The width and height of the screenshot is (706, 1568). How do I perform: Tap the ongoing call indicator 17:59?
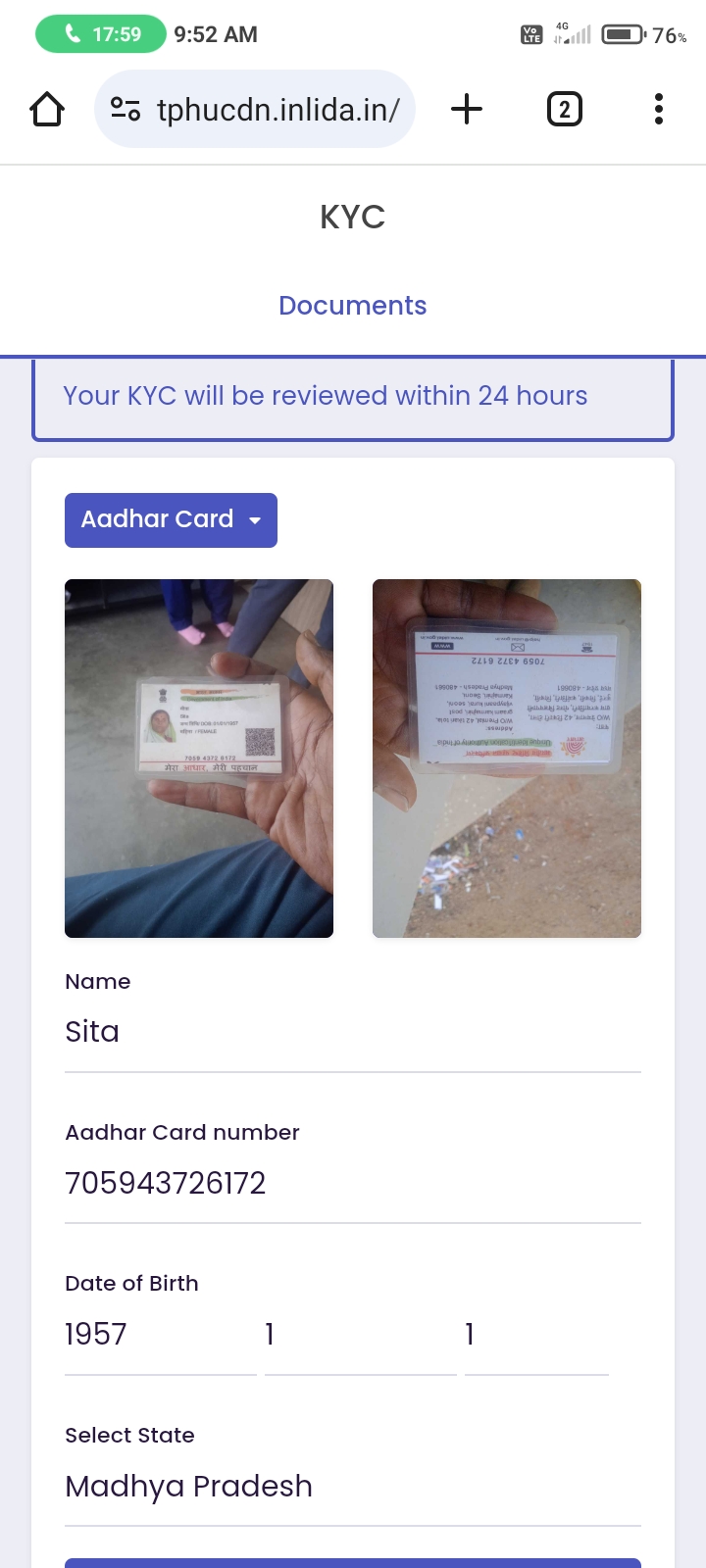(101, 34)
